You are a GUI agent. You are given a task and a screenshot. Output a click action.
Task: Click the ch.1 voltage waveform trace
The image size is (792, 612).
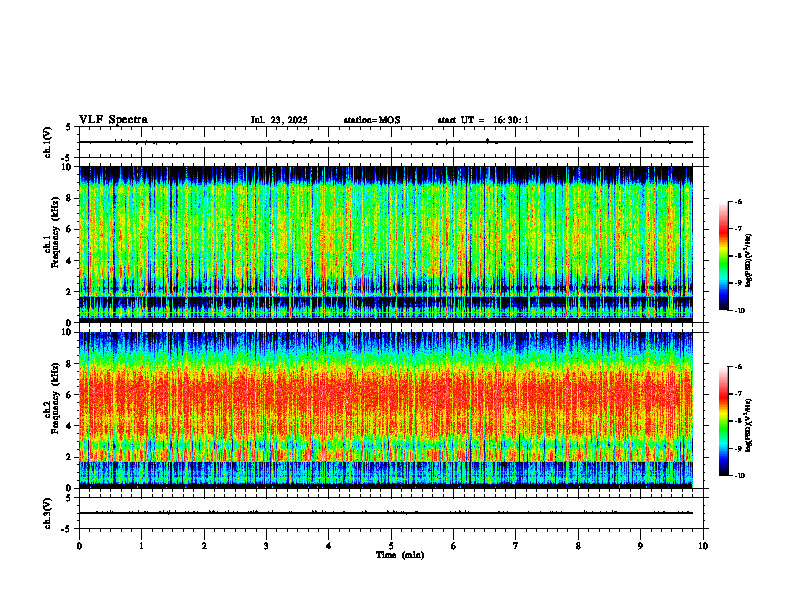point(386,142)
